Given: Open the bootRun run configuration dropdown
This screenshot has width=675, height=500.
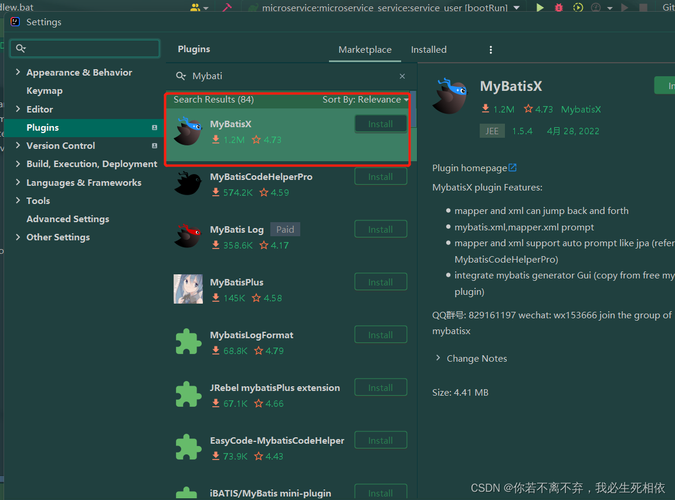Looking at the screenshot, I should click(x=517, y=8).
